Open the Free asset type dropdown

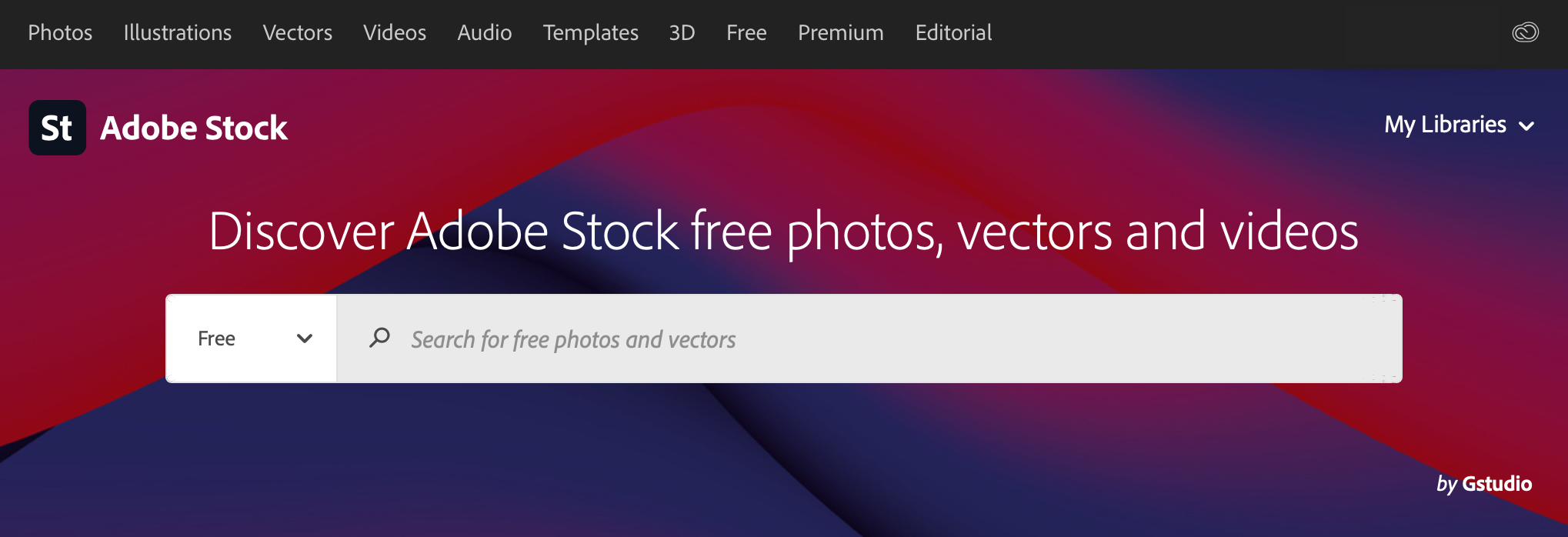click(252, 339)
